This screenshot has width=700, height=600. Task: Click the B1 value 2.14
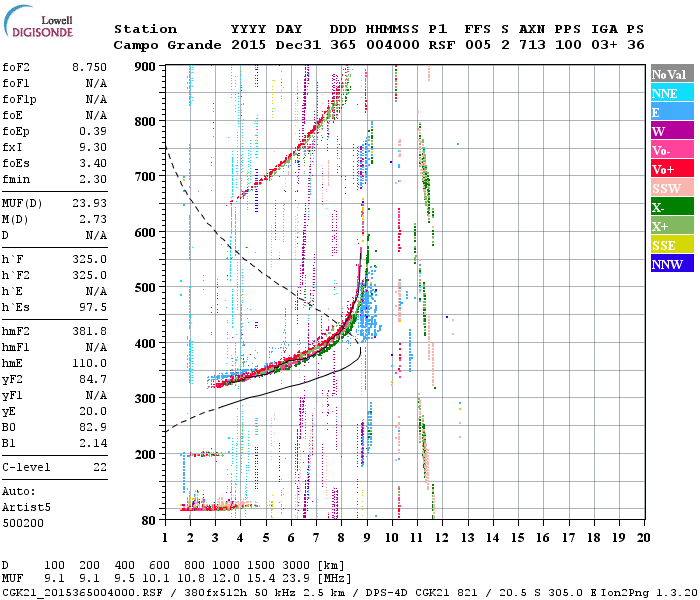[93, 444]
